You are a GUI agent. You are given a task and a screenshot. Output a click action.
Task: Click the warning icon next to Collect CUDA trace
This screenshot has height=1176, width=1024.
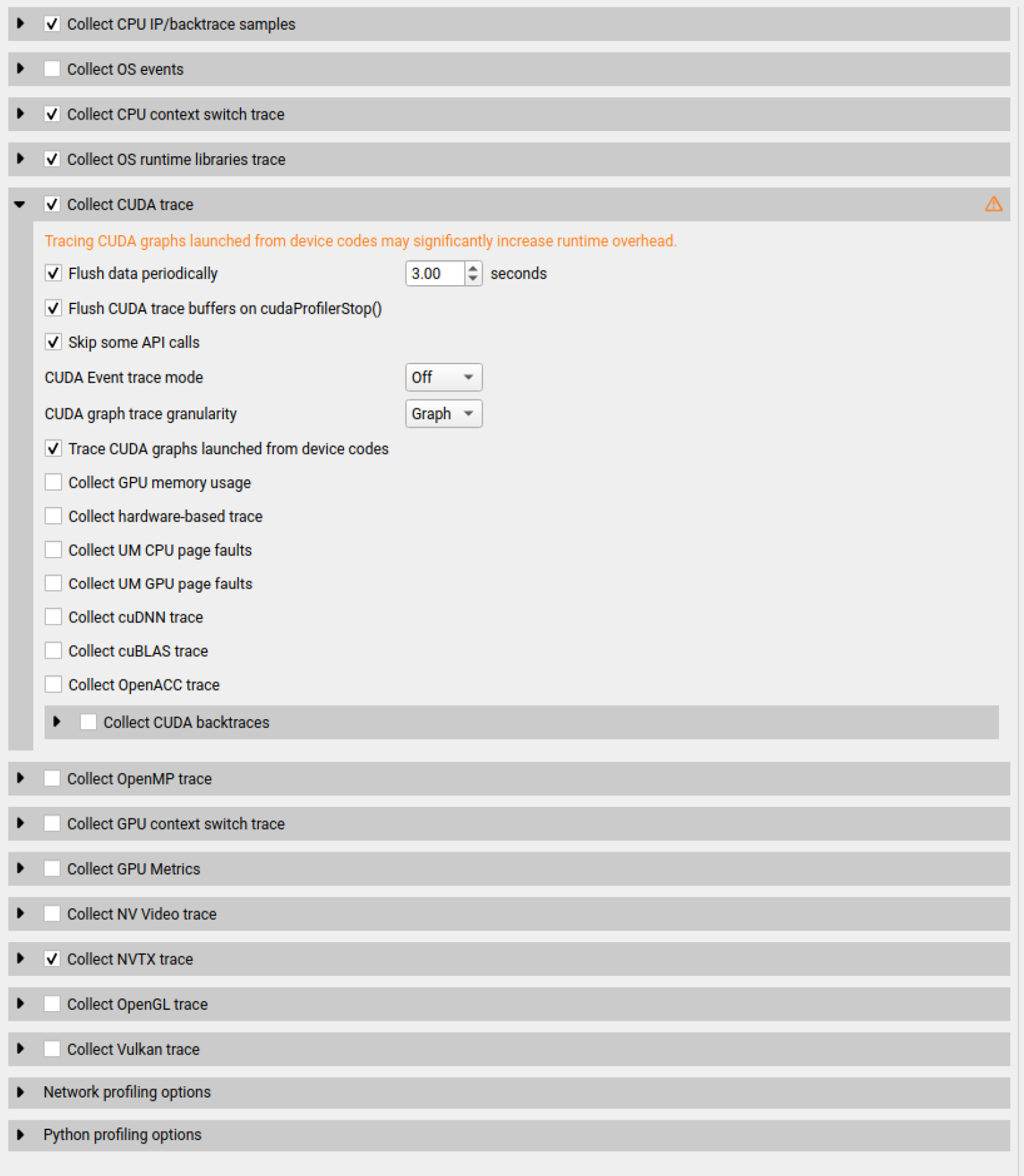coord(994,204)
